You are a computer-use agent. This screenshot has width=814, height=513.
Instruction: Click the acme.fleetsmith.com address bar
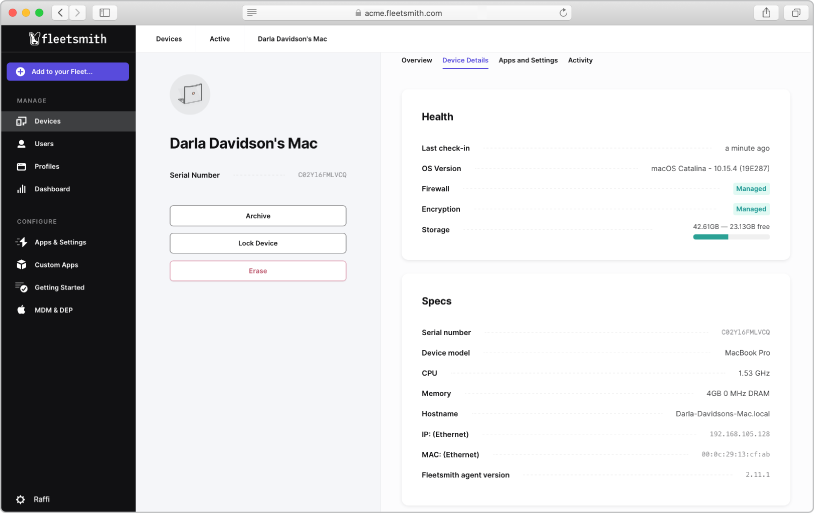coord(407,12)
